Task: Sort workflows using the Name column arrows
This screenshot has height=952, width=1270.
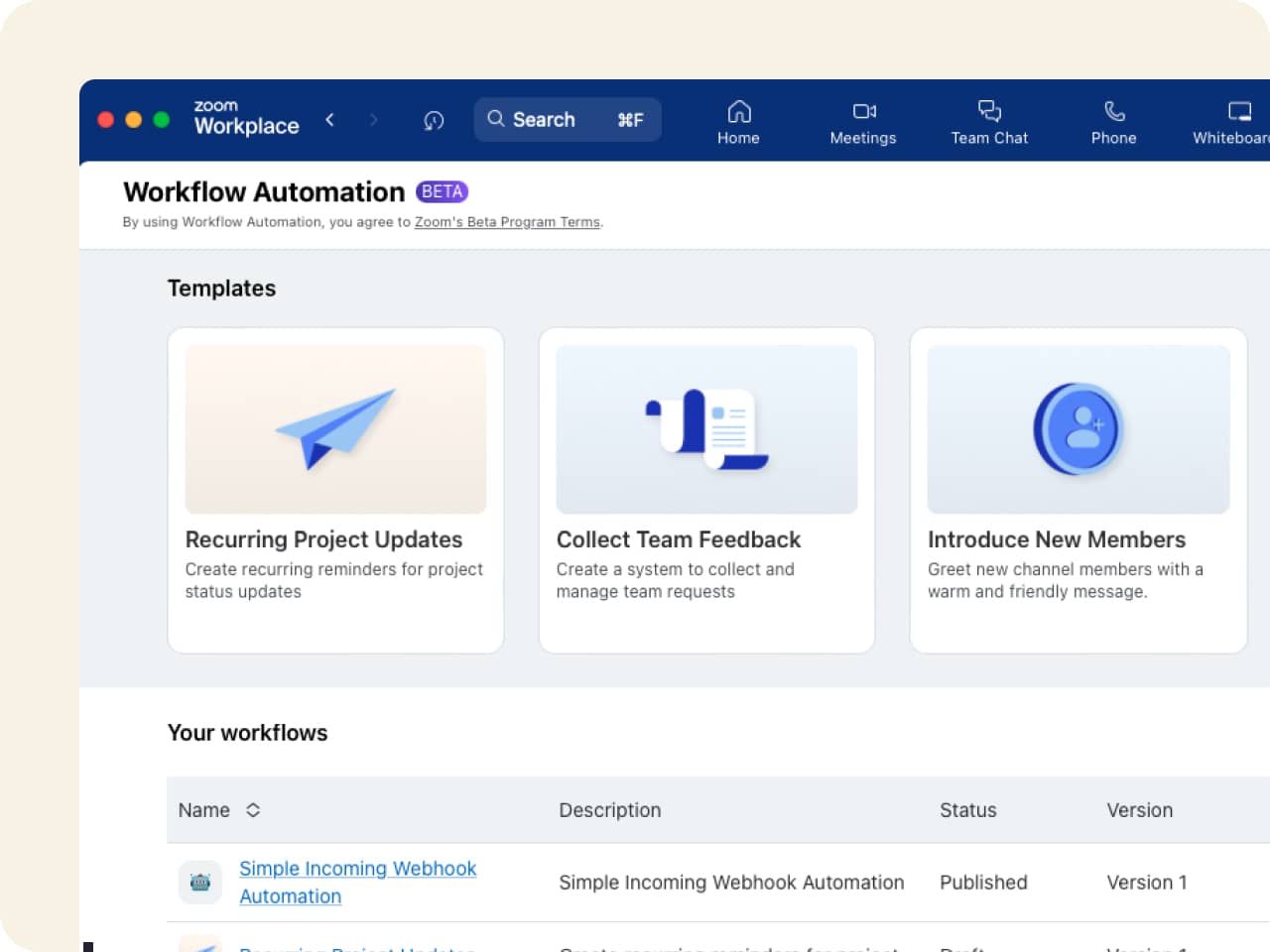Action: pos(253,810)
